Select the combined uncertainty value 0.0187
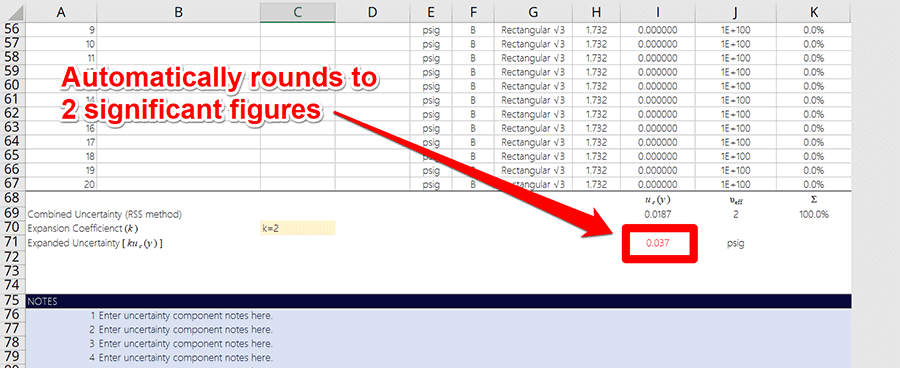This screenshot has height=368, width=900. coord(658,214)
